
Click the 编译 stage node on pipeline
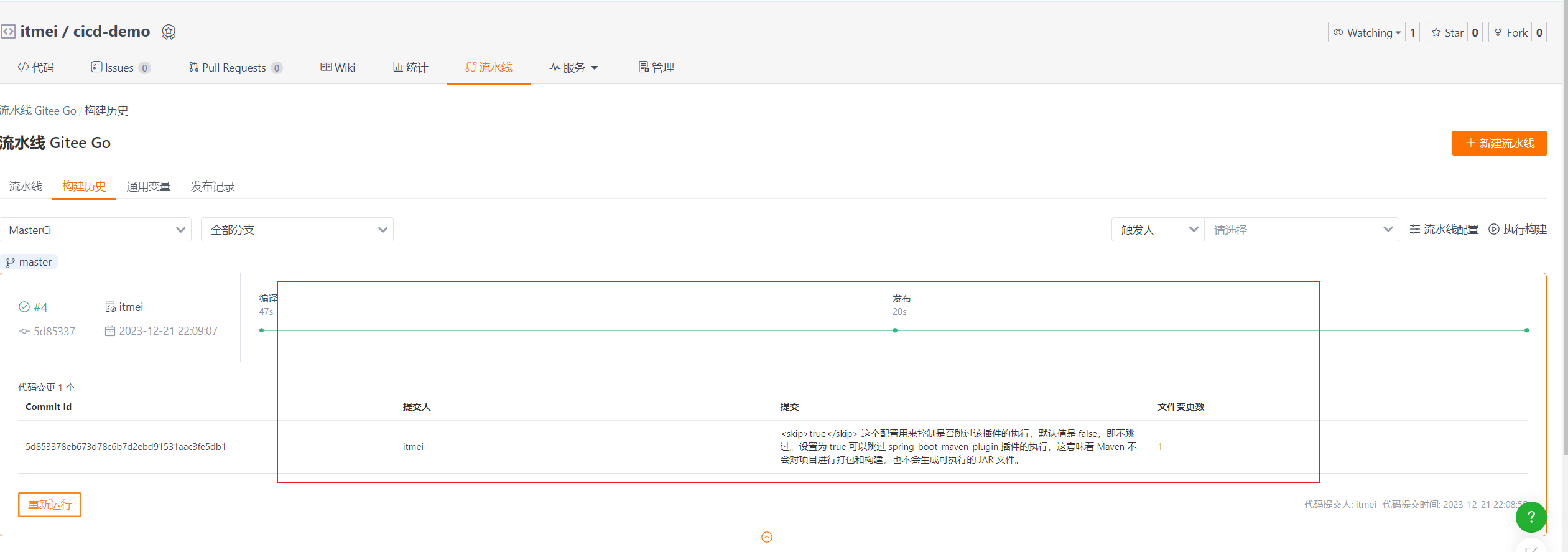[x=262, y=330]
